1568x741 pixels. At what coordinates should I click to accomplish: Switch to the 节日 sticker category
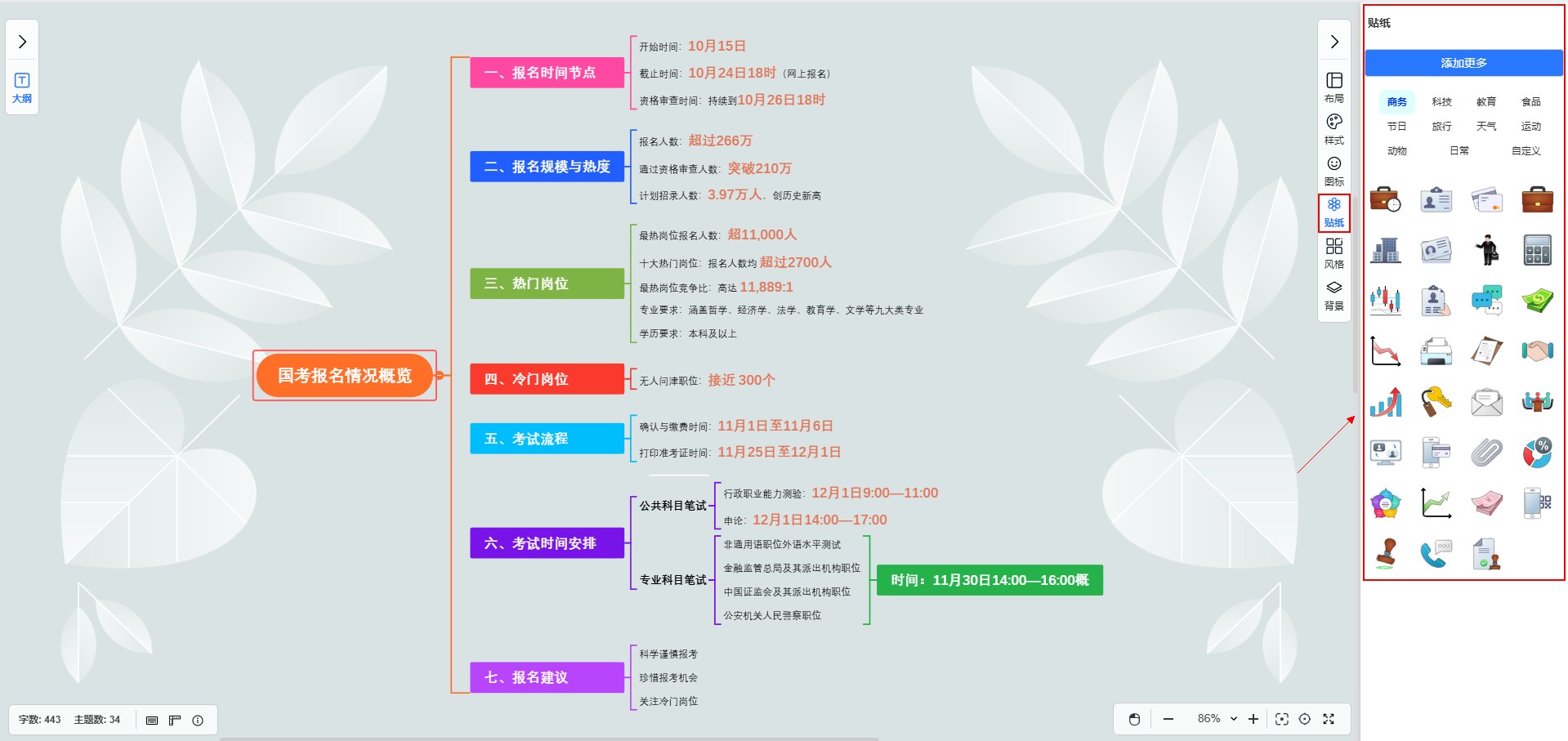1396,127
